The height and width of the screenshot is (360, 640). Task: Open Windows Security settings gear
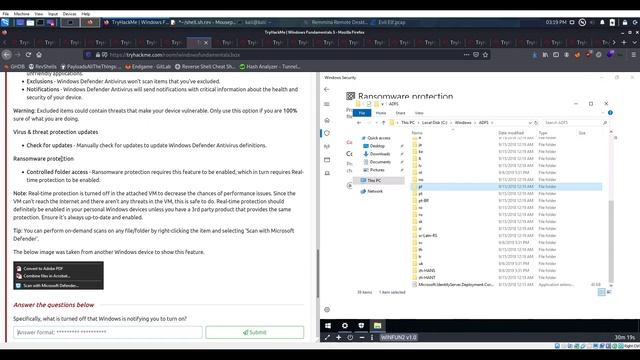(327, 310)
